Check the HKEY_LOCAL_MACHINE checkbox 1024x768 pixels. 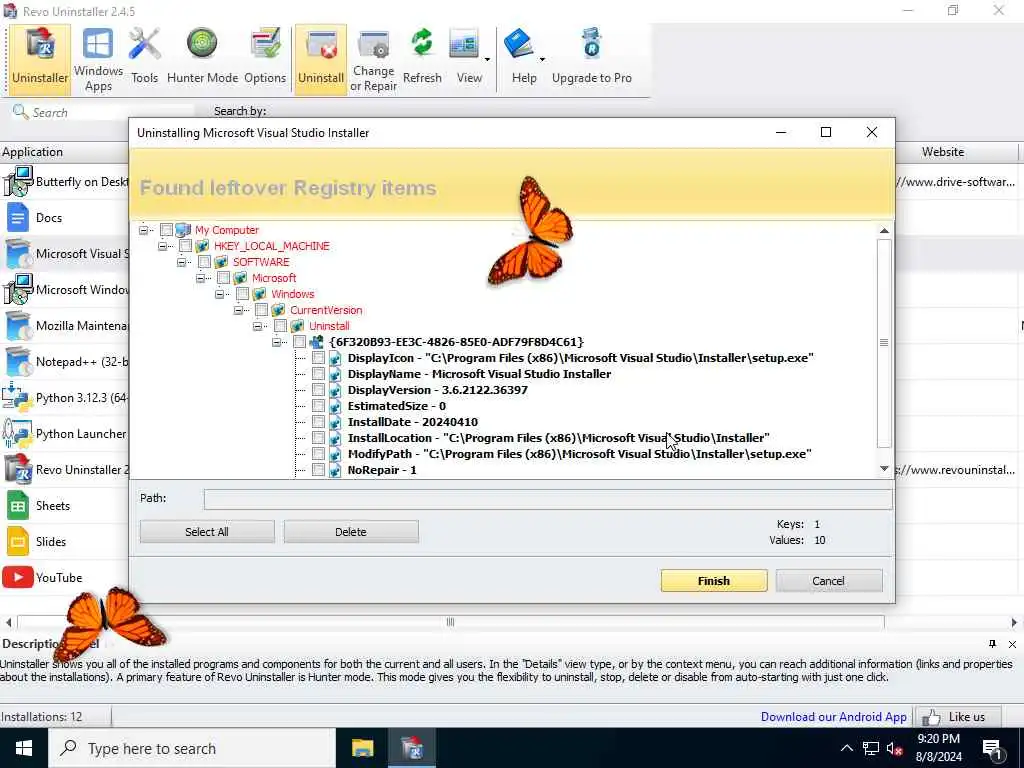click(185, 246)
